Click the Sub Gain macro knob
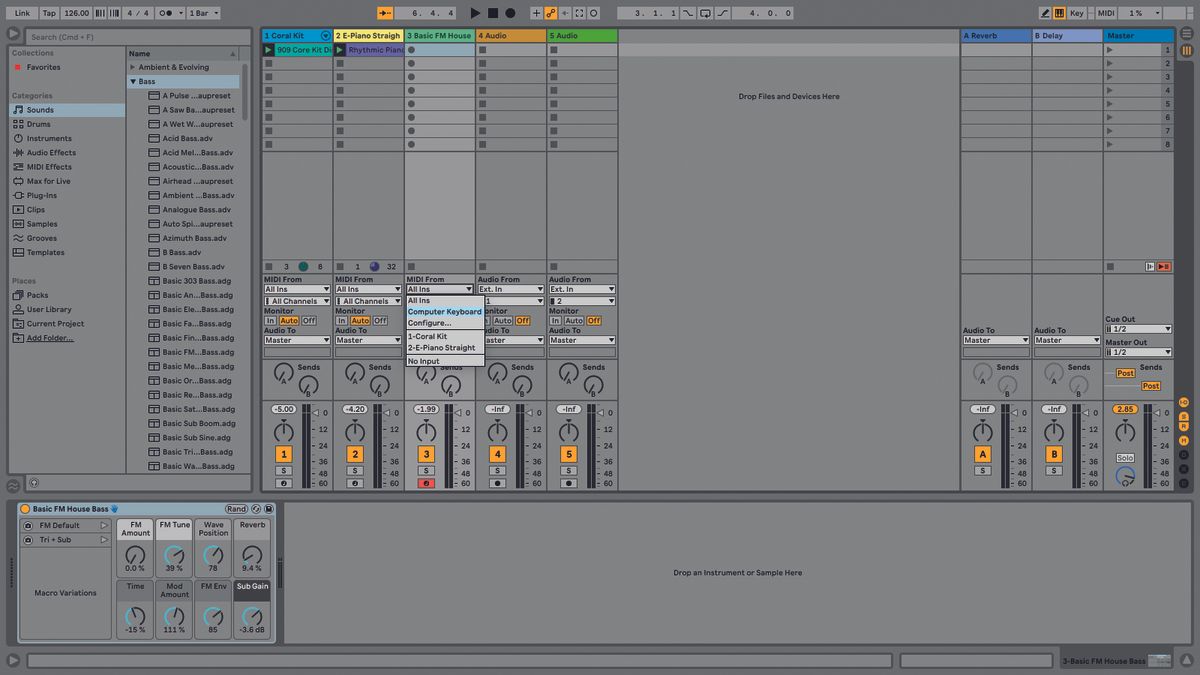 coord(252,615)
